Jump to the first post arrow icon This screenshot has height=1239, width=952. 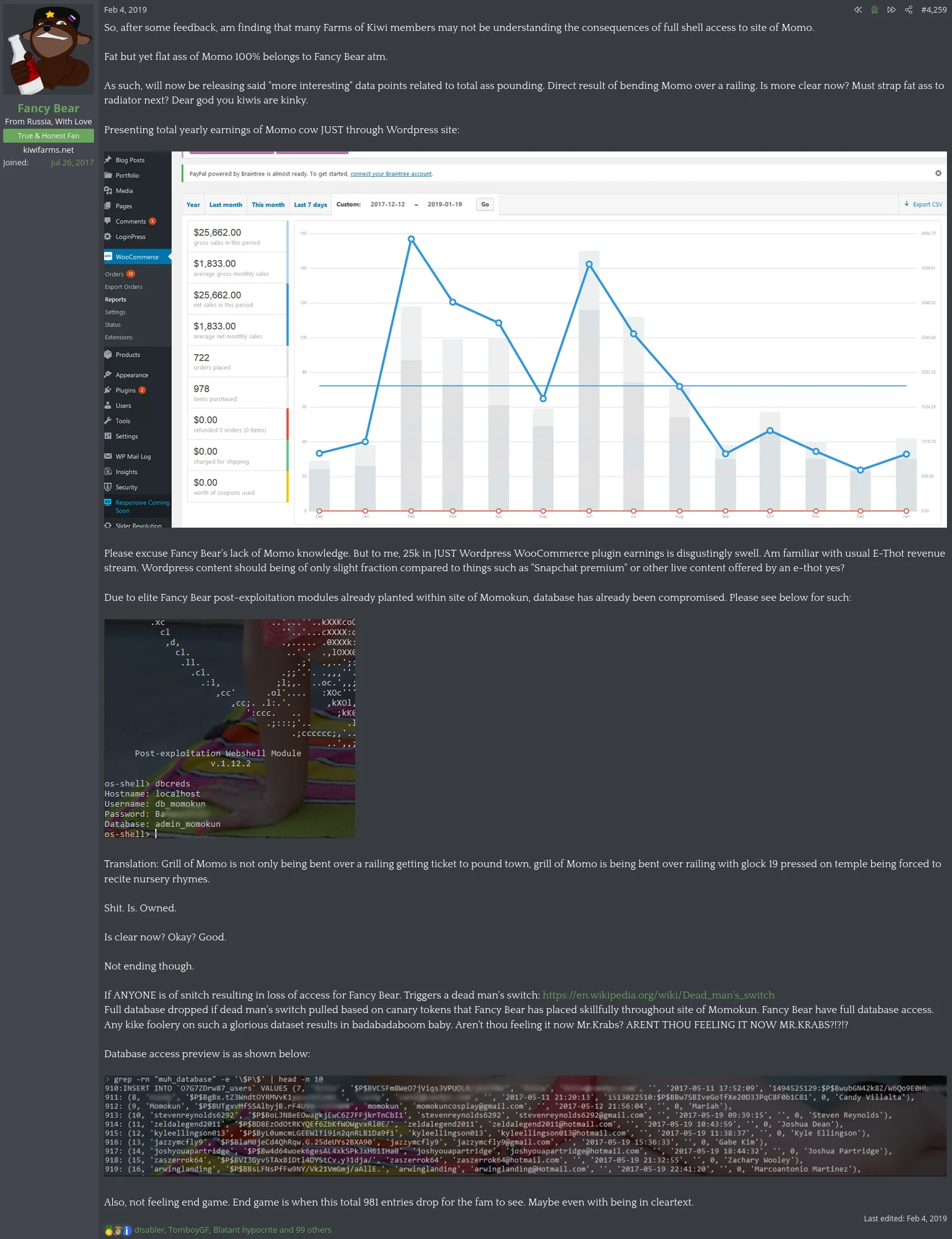tap(857, 10)
